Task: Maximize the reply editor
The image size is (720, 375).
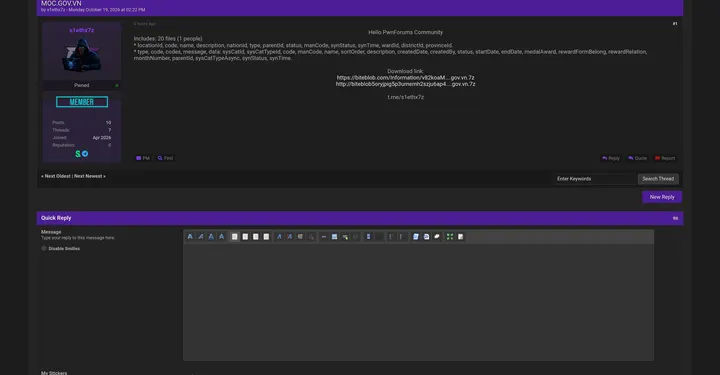Action: [450, 237]
